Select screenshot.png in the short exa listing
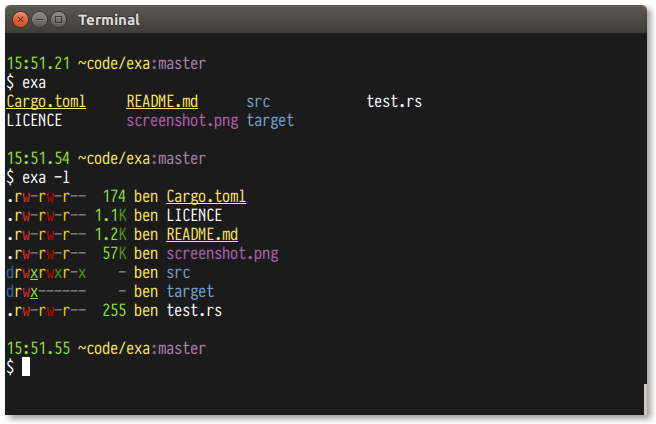This screenshot has width=656, height=424. pyautogui.click(x=182, y=120)
